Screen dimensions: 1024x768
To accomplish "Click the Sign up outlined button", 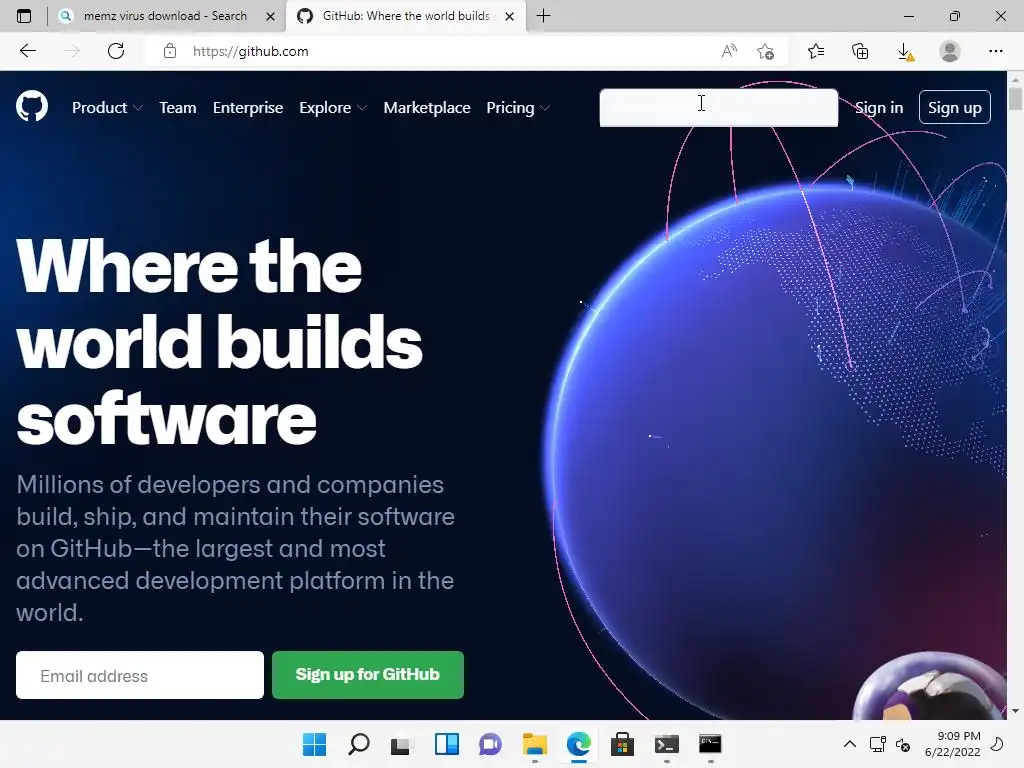I will 954,107.
